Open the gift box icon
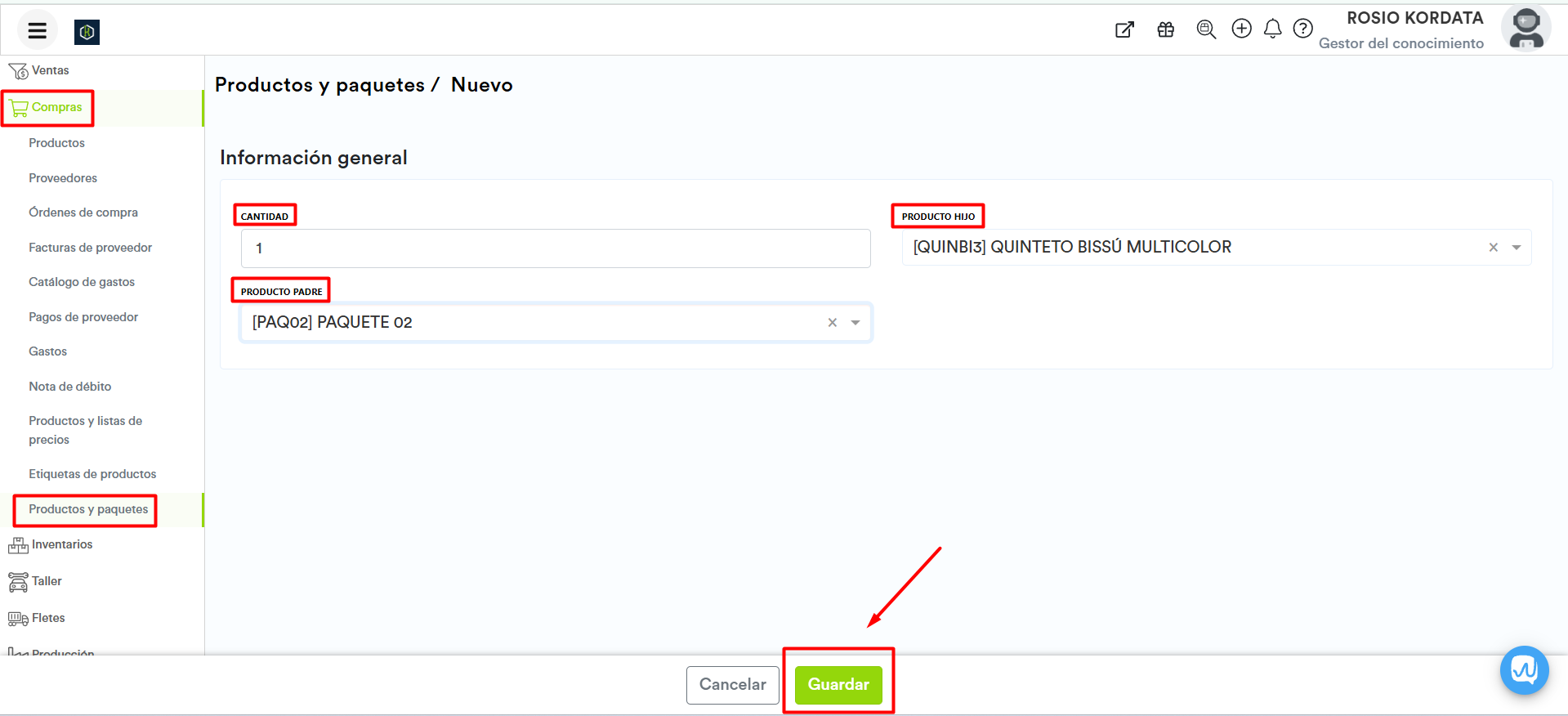This screenshot has width=1568, height=716. (1165, 30)
